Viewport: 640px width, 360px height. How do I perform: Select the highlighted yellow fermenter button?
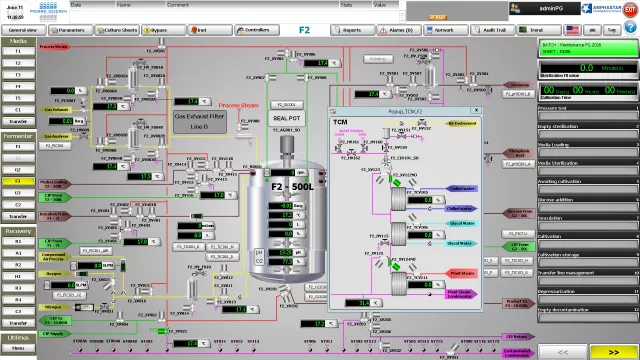pos(18,181)
